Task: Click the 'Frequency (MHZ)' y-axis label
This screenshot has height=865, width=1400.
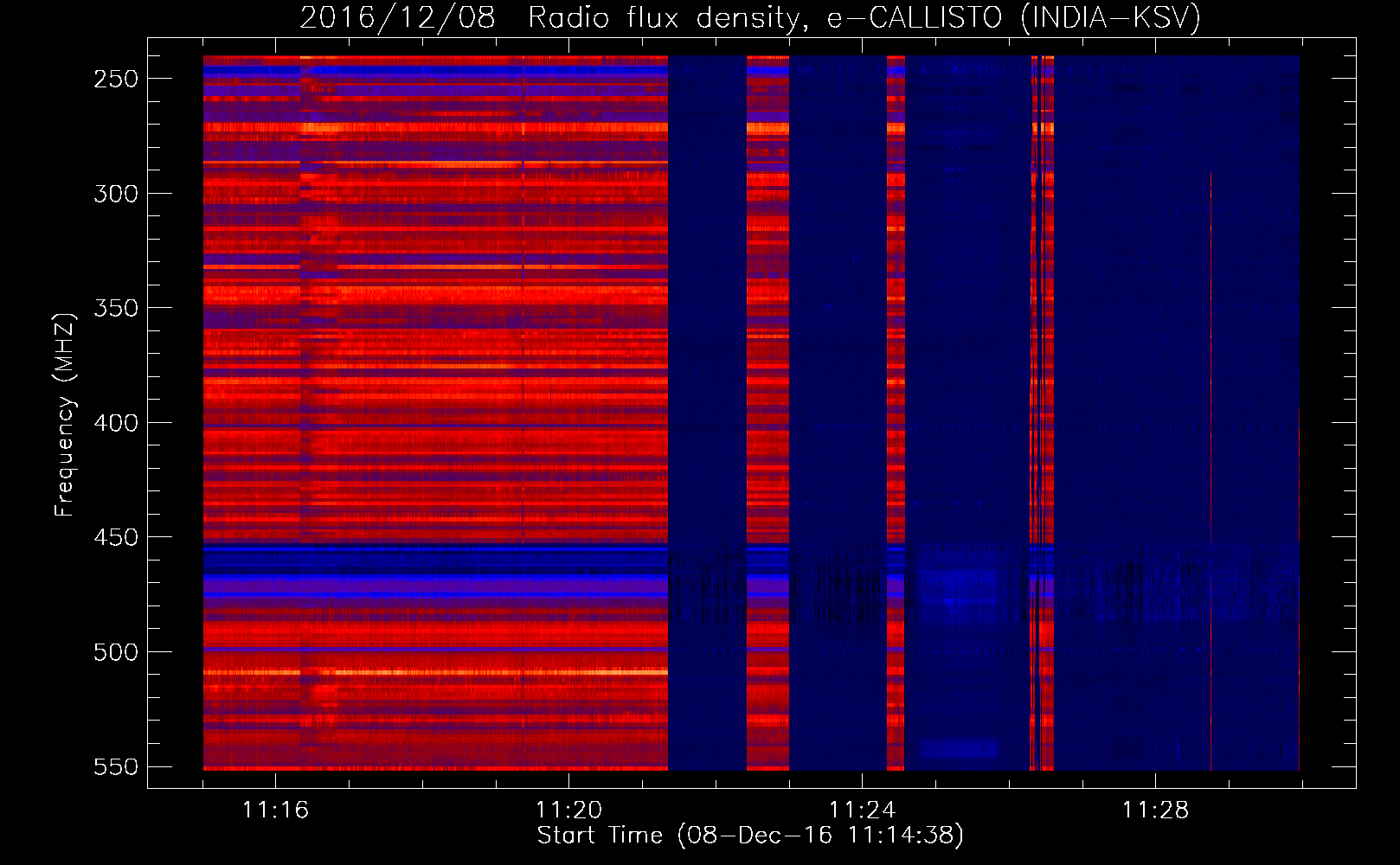Action: coord(65,414)
